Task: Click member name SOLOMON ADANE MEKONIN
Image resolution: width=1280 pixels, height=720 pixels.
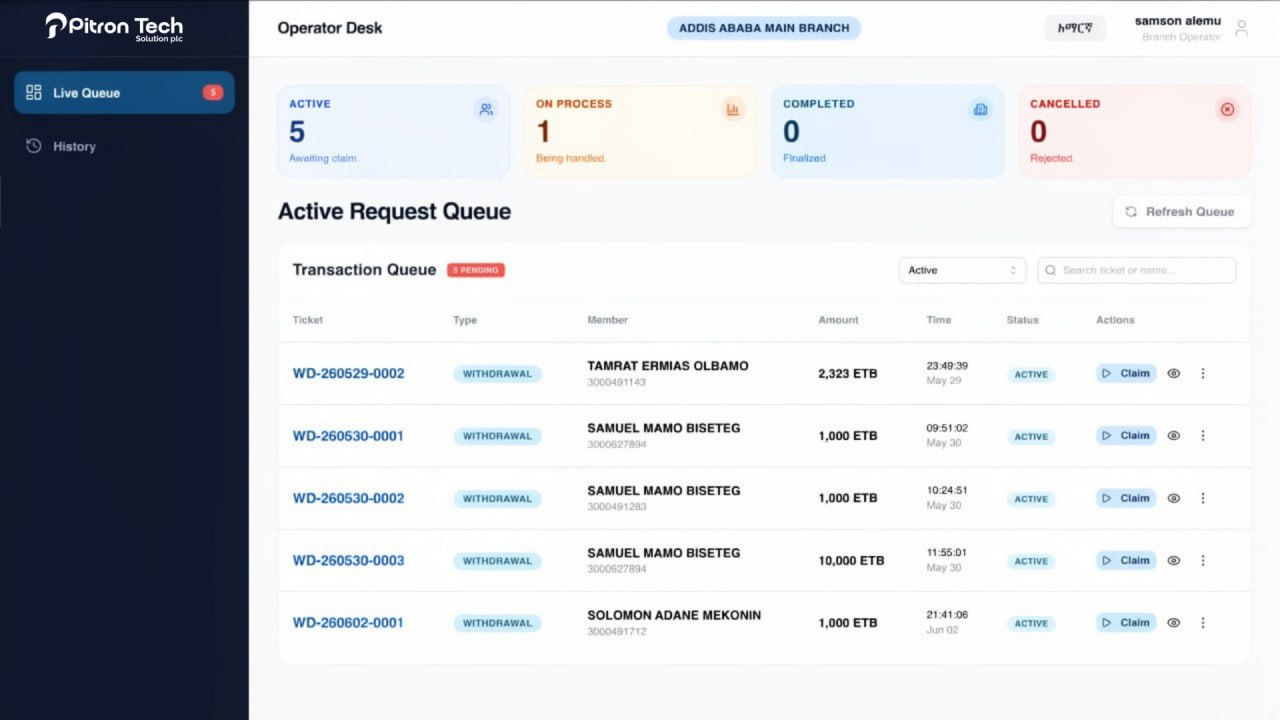Action: (674, 615)
